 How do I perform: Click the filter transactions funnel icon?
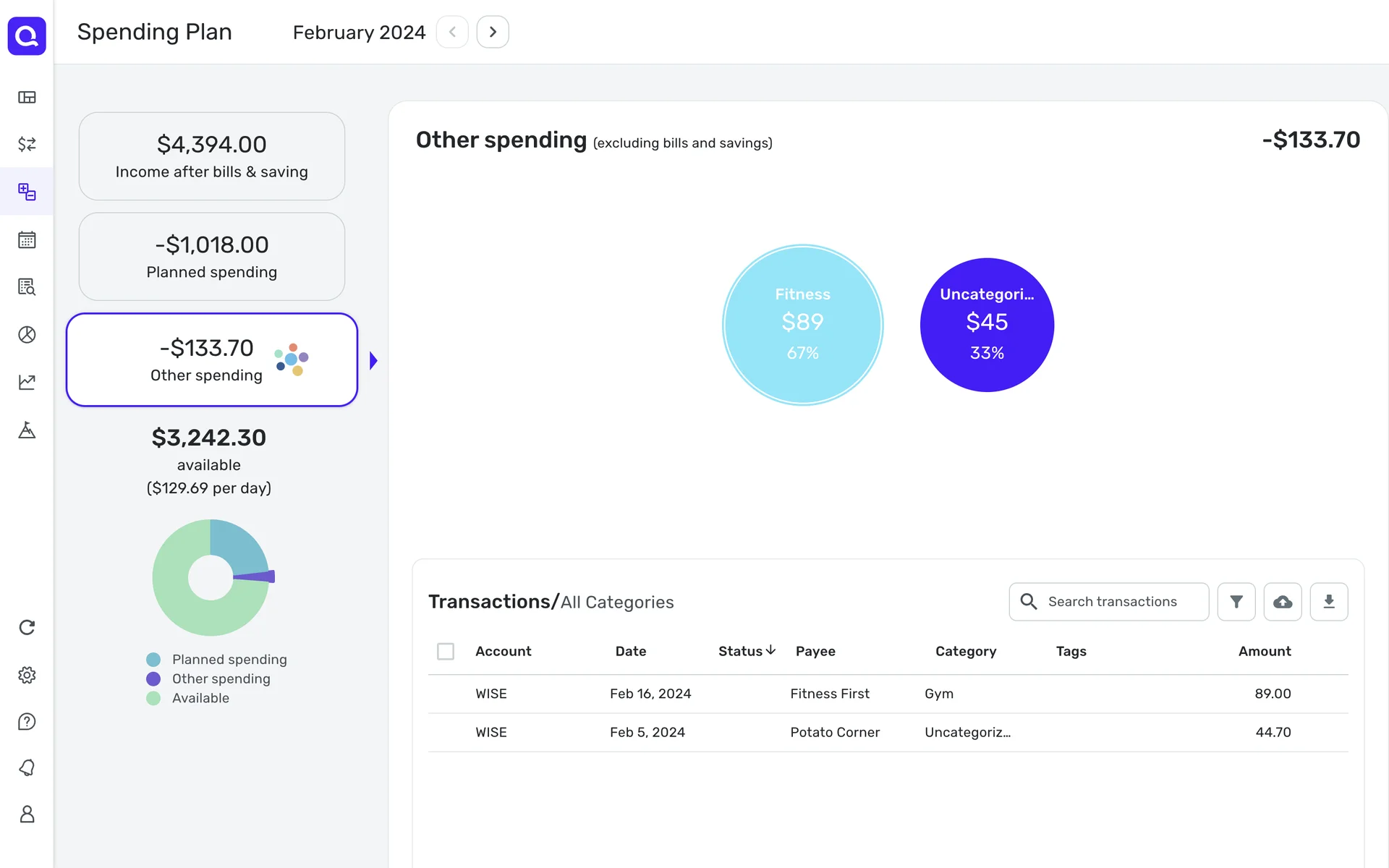pos(1236,602)
